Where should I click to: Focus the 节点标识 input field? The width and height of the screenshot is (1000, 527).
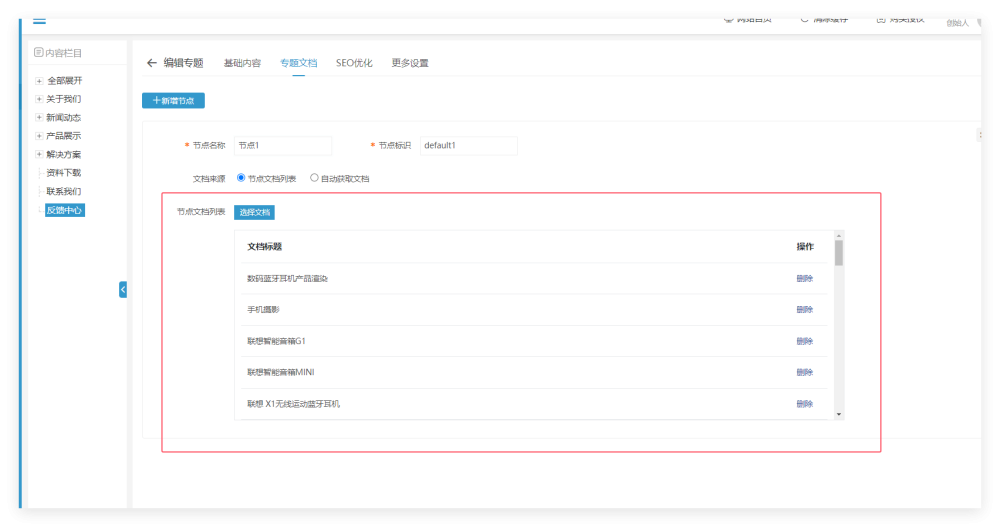coord(469,145)
